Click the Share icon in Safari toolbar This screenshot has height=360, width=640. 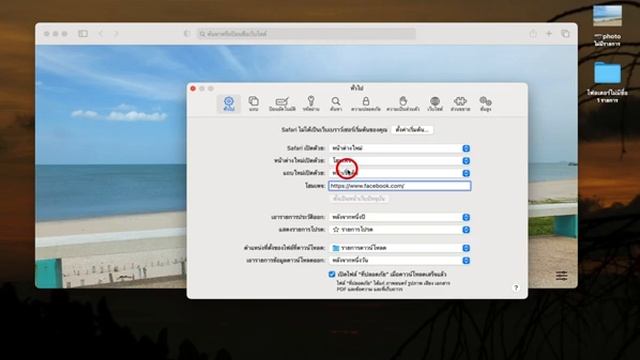[x=533, y=33]
